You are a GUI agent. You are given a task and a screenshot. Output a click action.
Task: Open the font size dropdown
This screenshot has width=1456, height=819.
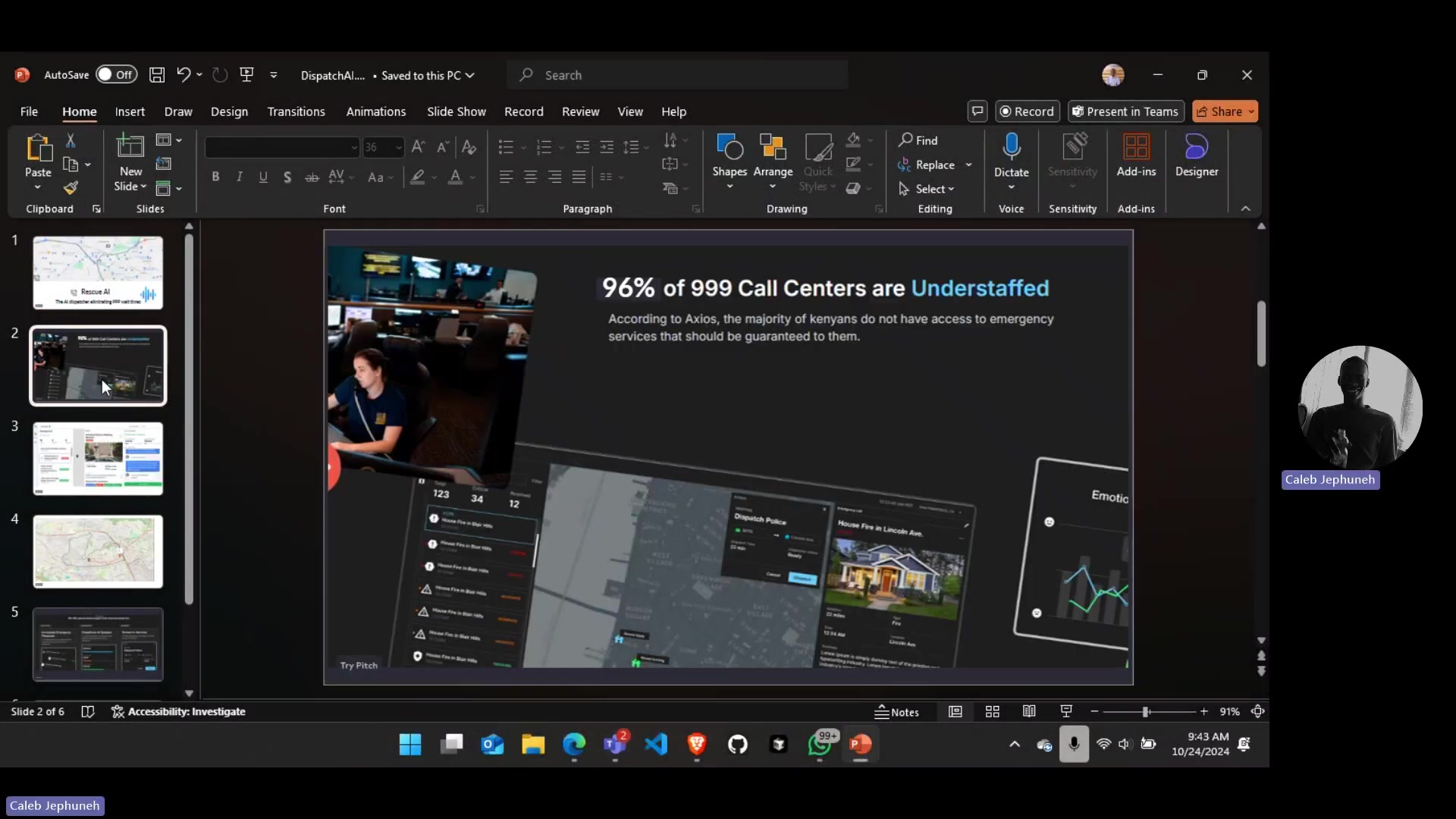[x=398, y=148]
